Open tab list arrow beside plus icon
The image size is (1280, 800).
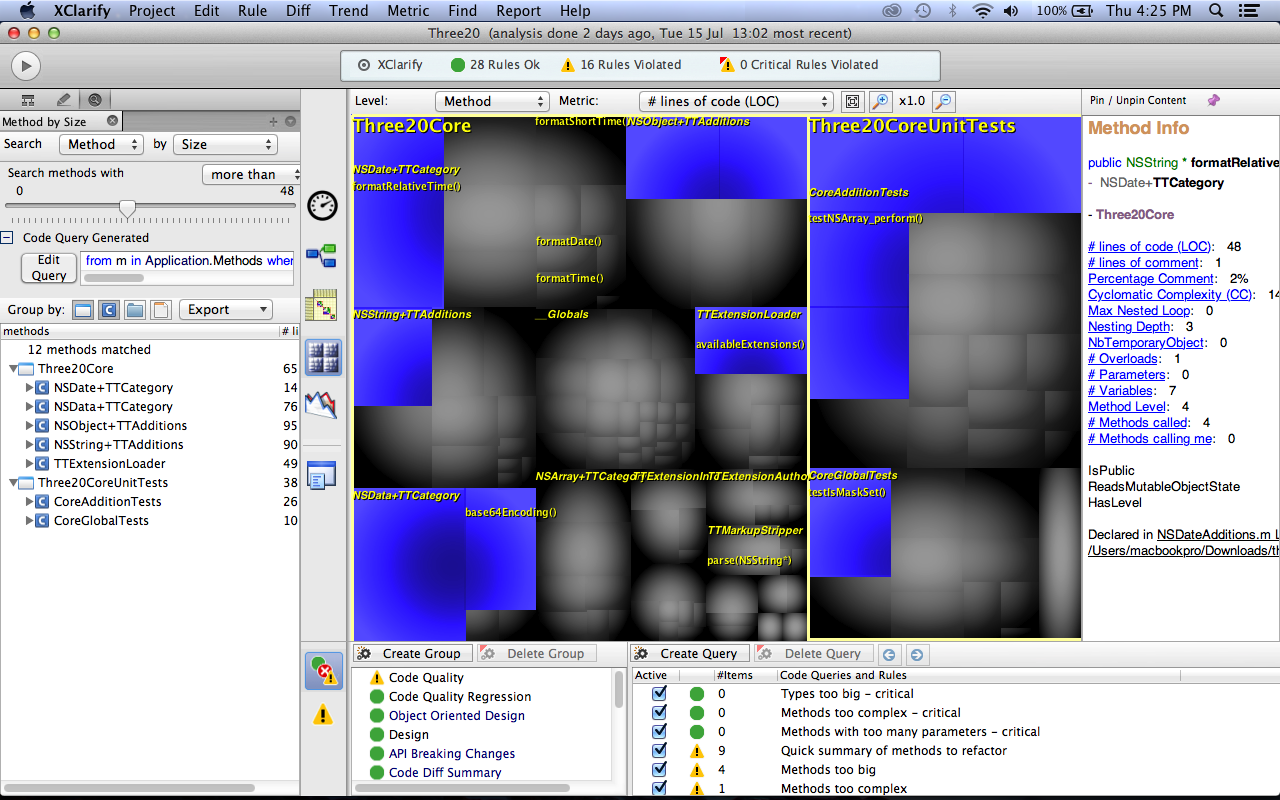290,121
